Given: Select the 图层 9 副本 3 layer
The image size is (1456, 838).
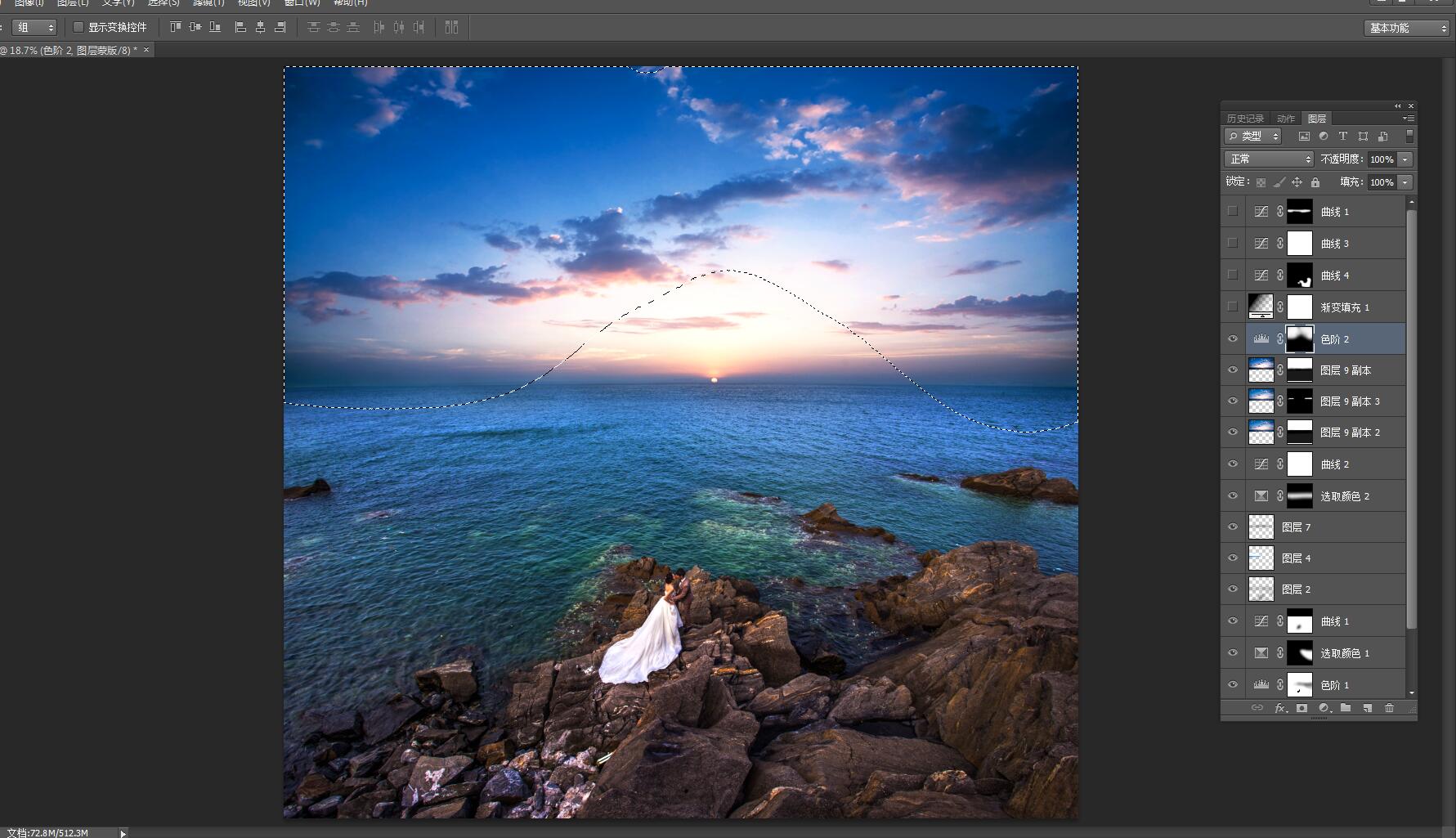Looking at the screenshot, I should click(1350, 401).
